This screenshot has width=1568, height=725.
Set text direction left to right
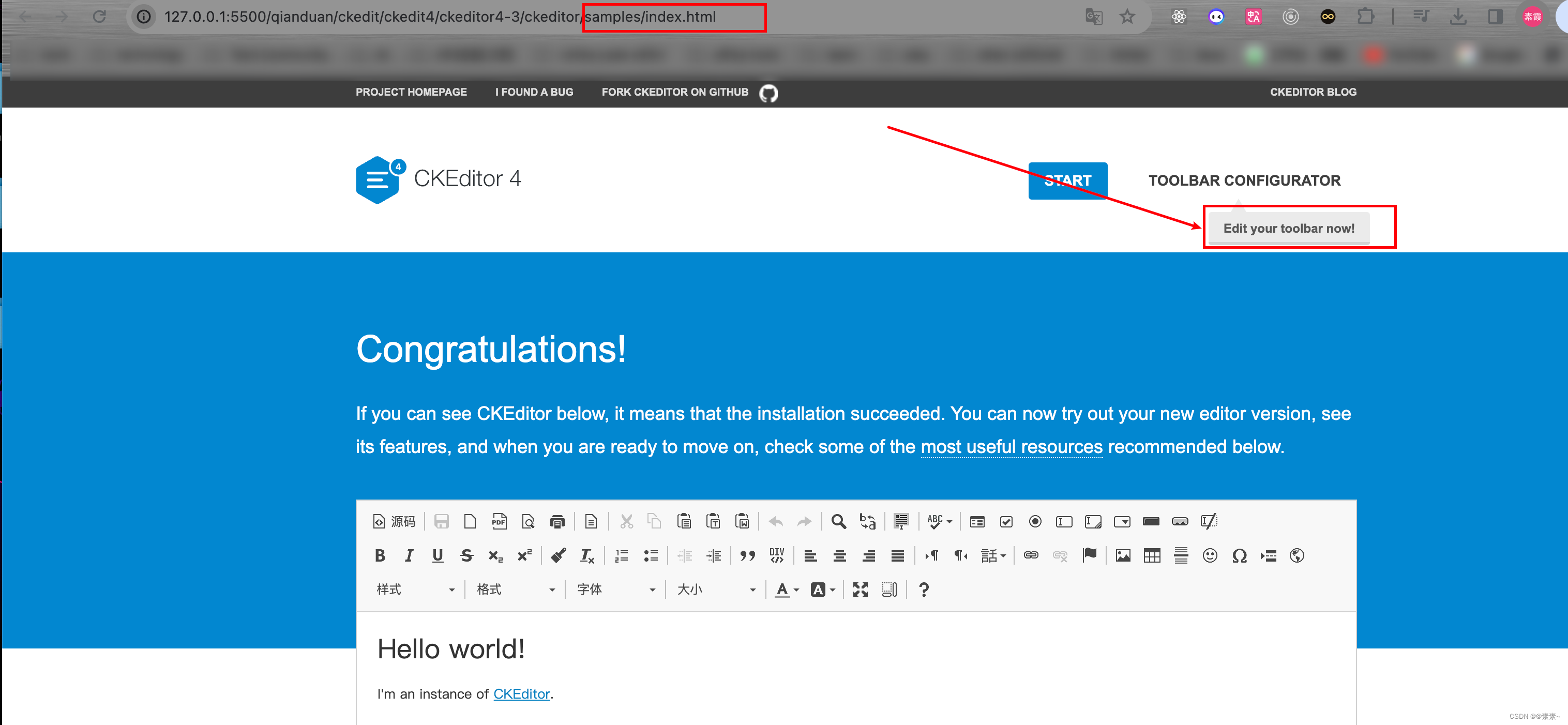click(x=931, y=556)
